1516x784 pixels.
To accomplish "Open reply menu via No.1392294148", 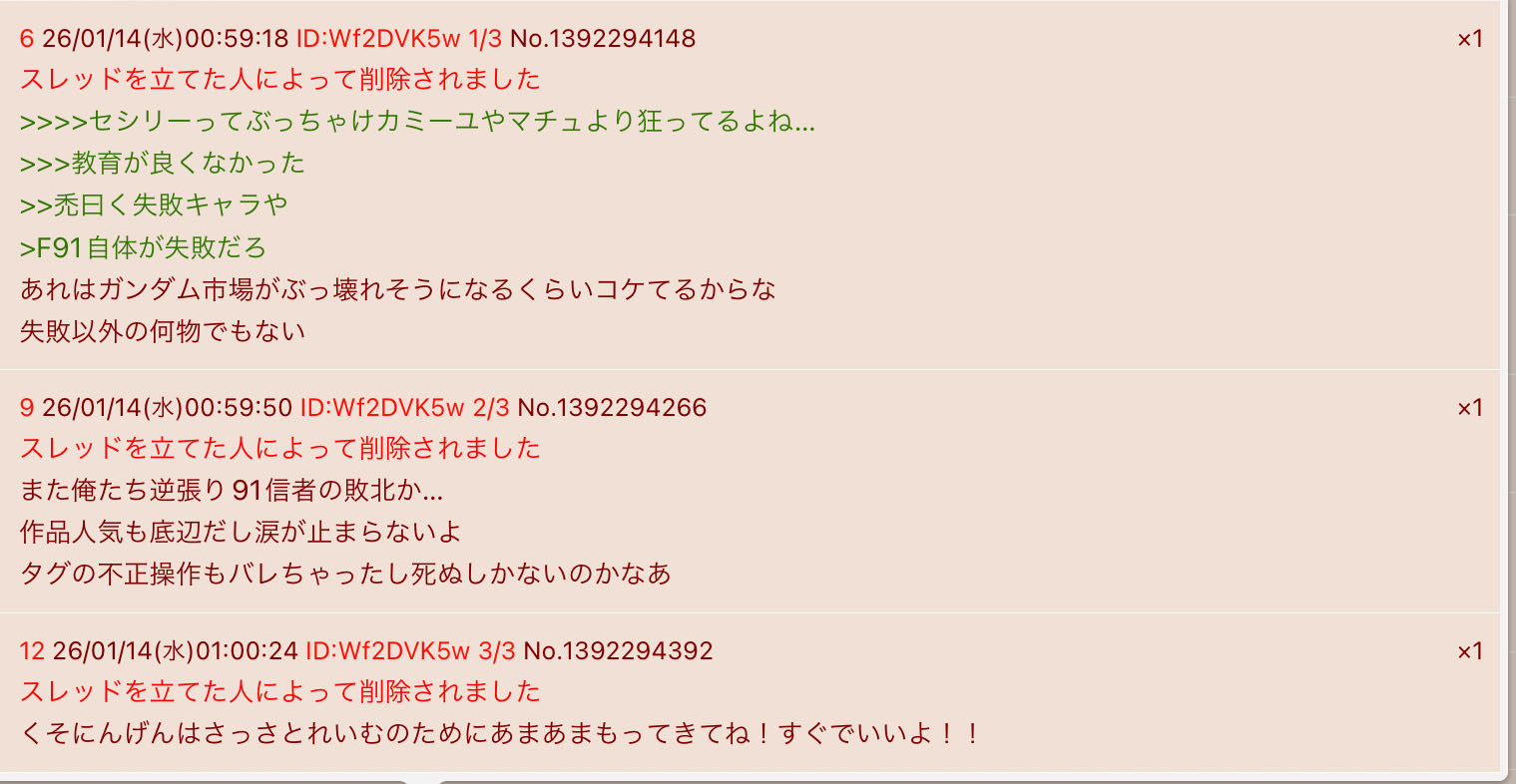I will pos(603,39).
